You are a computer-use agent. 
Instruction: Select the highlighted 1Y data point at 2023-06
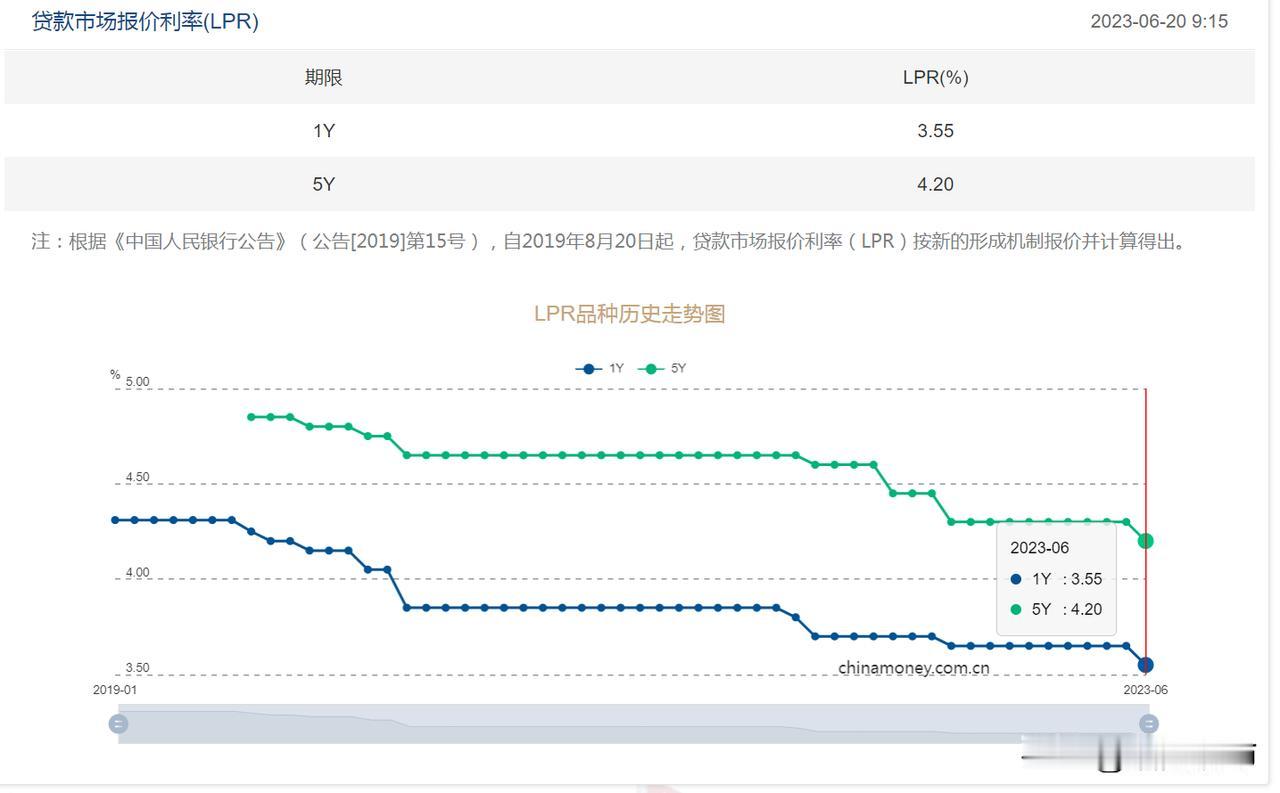pyautogui.click(x=1146, y=665)
